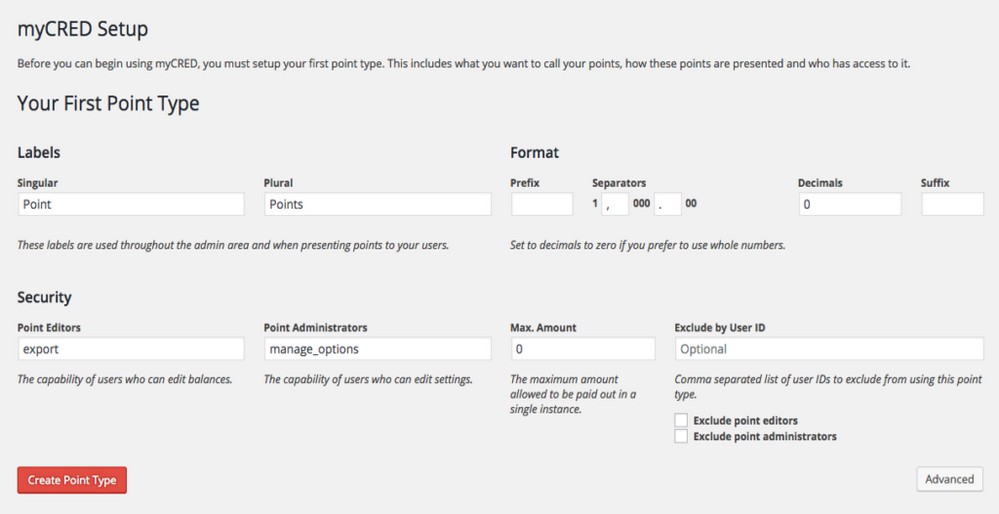Click the Exclude by User ID field
This screenshot has width=999, height=514.
829,349
